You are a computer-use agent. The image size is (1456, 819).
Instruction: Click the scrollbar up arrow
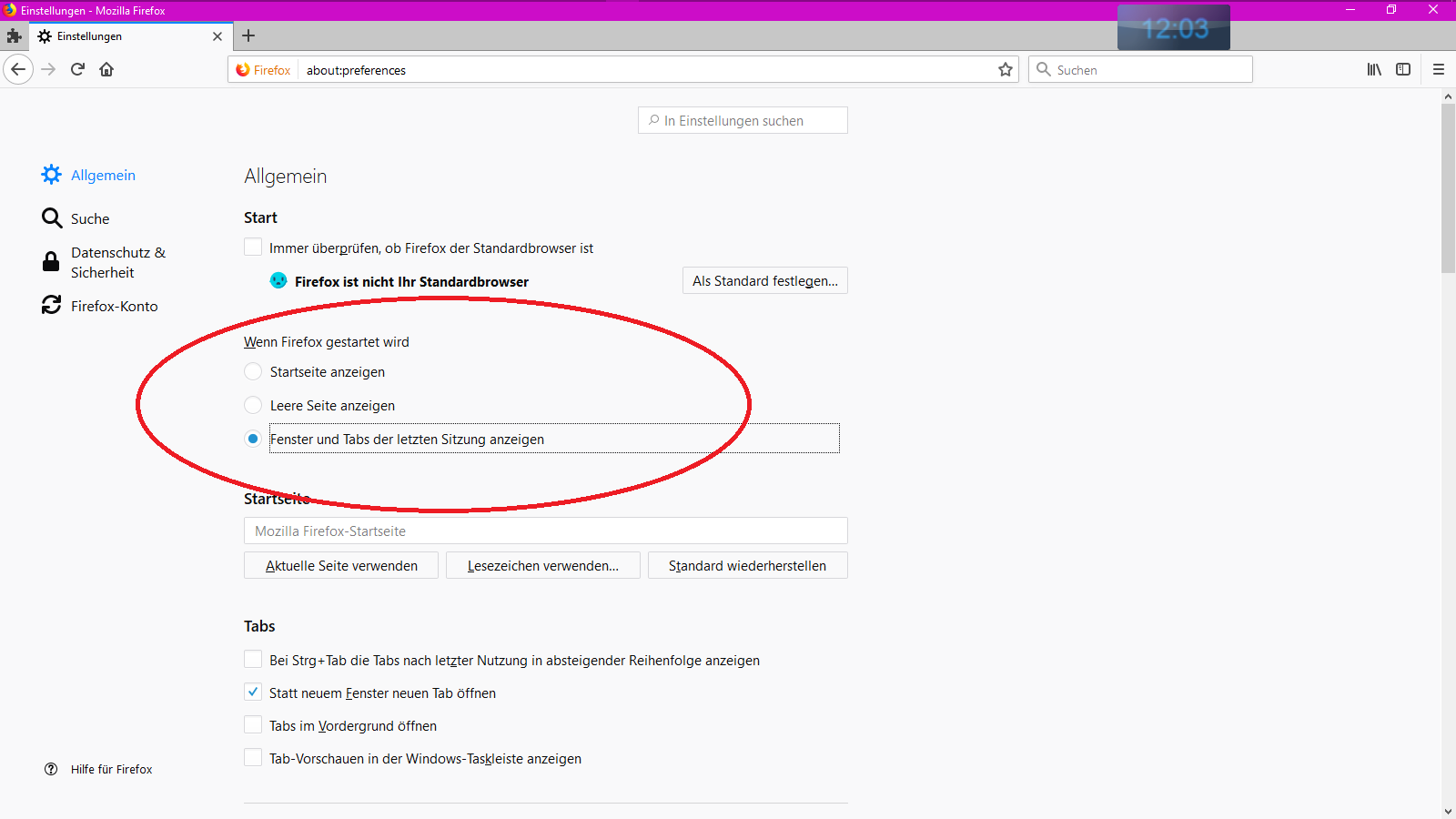(x=1448, y=96)
